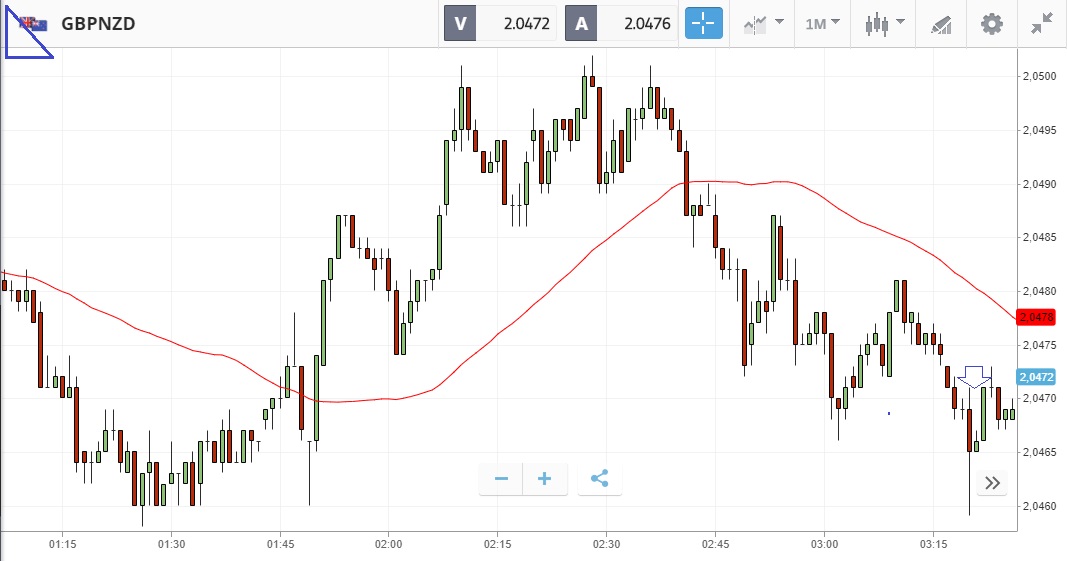Click the red moving average price label
Image resolution: width=1067 pixels, height=561 pixels.
point(1034,317)
